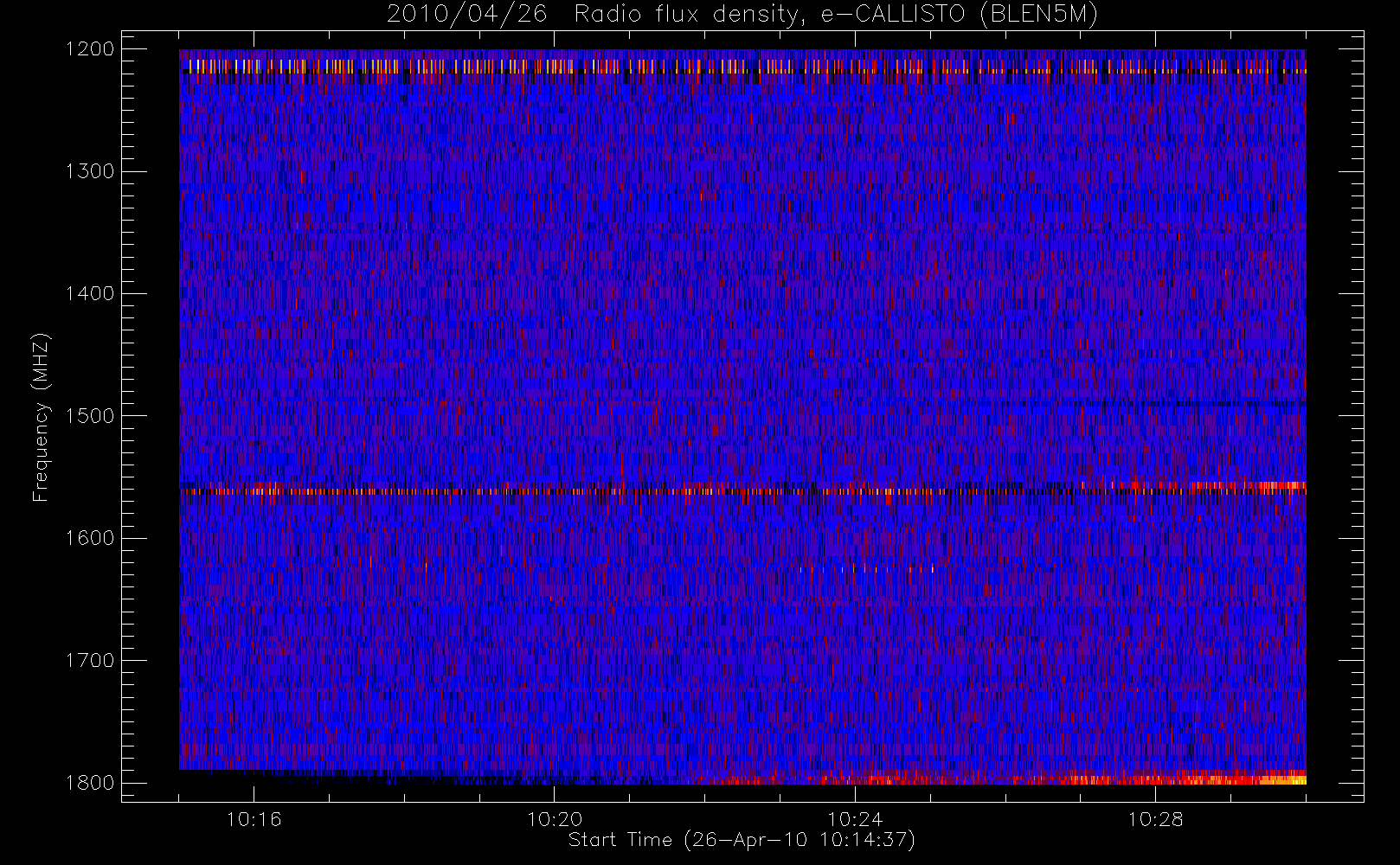Select the '1500' frequency axis label
This screenshot has width=1400, height=865.
[90, 416]
